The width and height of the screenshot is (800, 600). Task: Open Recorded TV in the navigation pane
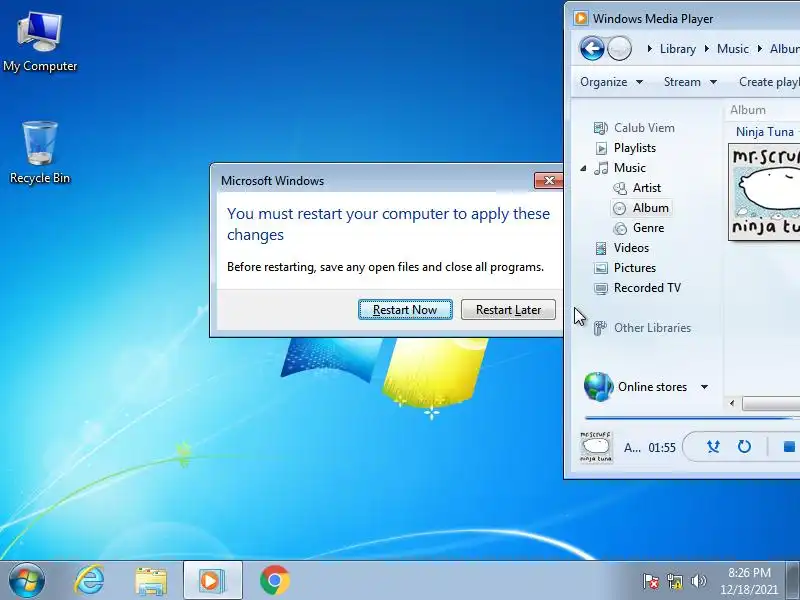click(647, 288)
